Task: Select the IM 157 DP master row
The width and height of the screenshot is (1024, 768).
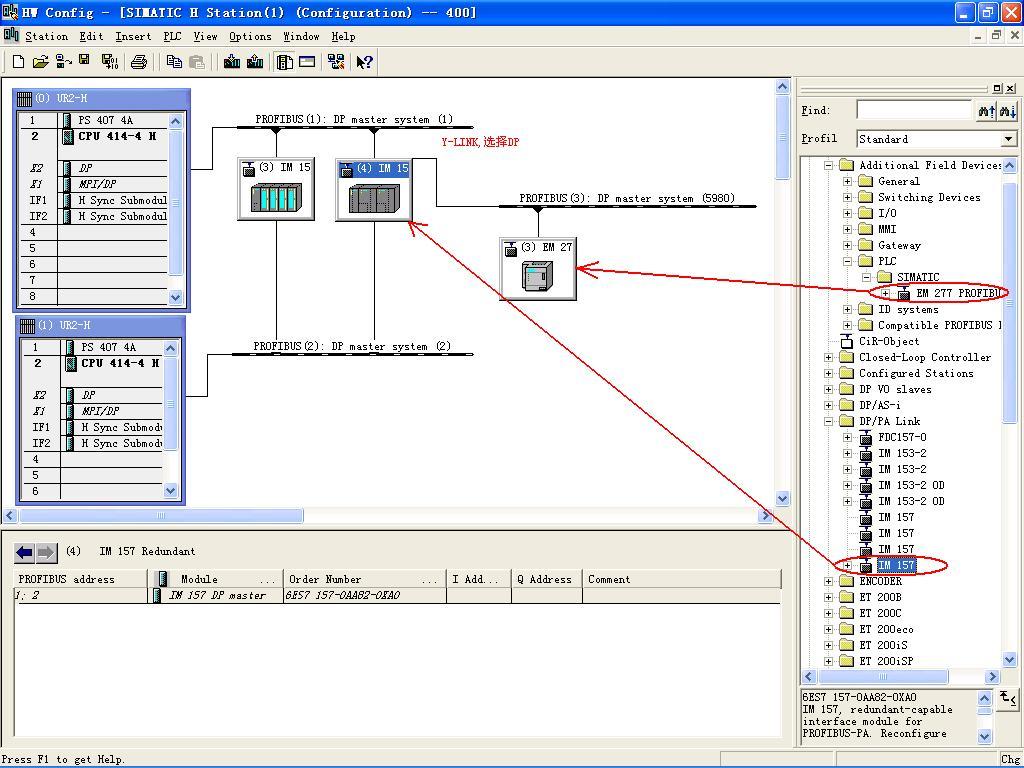Action: tap(217, 595)
